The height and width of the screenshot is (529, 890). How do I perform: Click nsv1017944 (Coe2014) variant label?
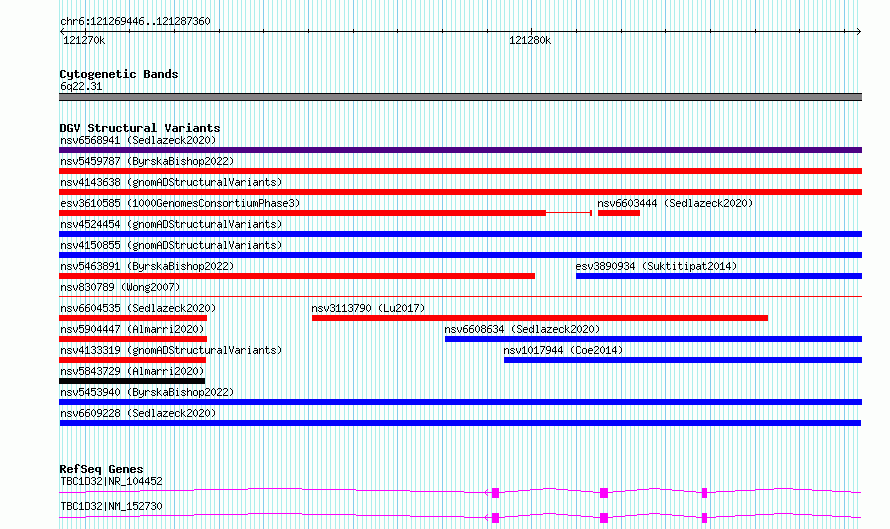pyautogui.click(x=563, y=350)
